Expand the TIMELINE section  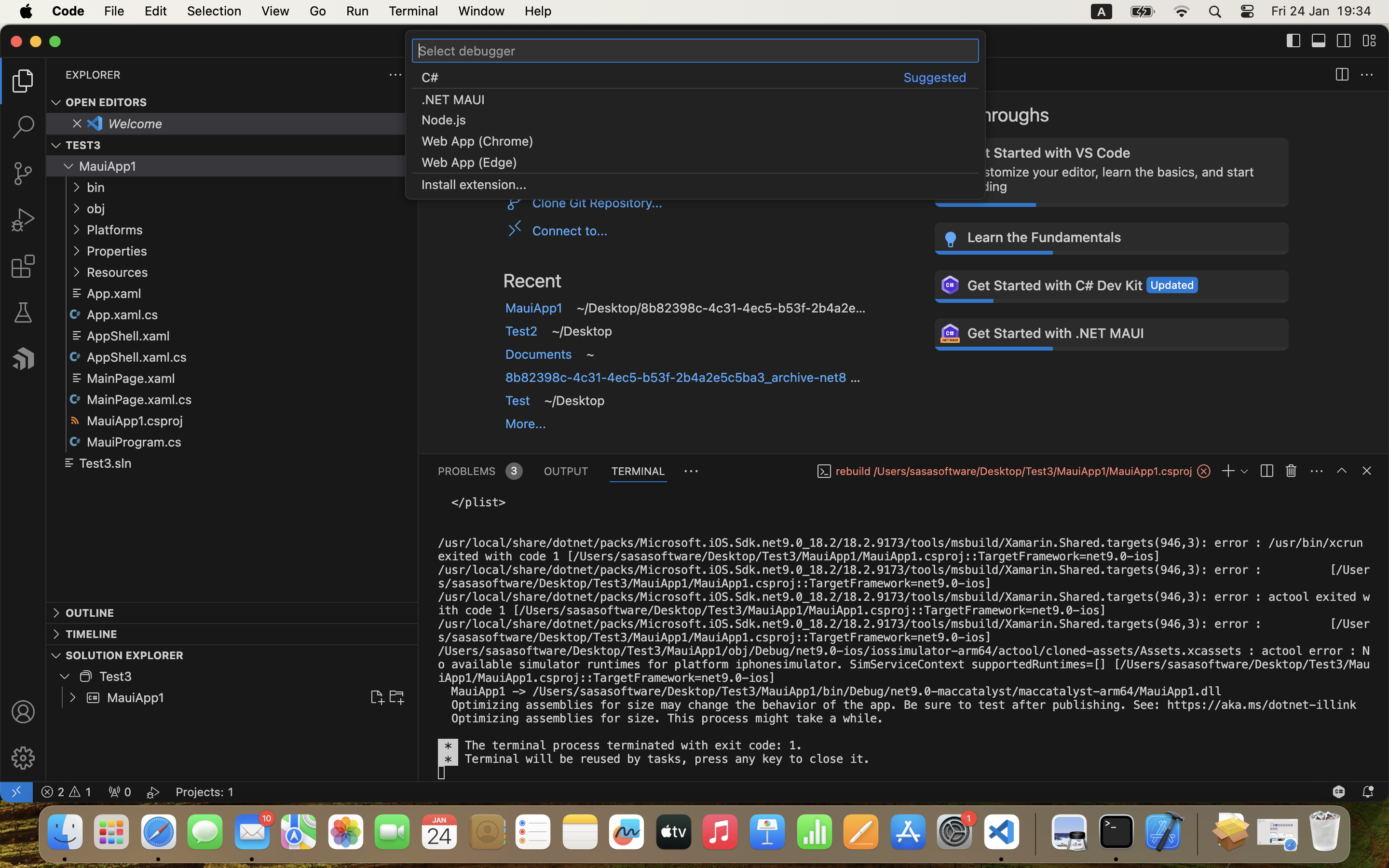(55, 634)
